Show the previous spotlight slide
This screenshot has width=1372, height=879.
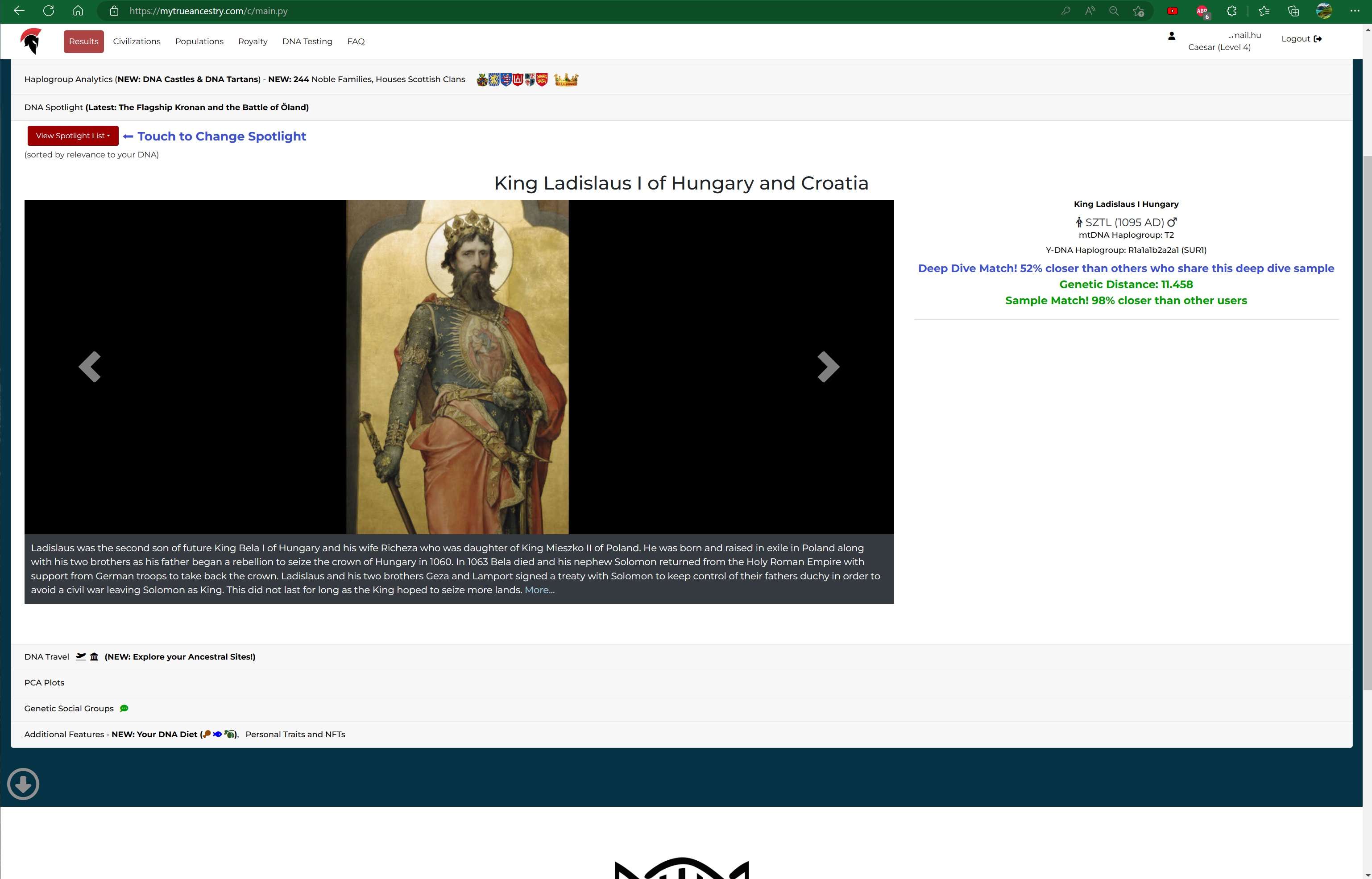(x=90, y=367)
